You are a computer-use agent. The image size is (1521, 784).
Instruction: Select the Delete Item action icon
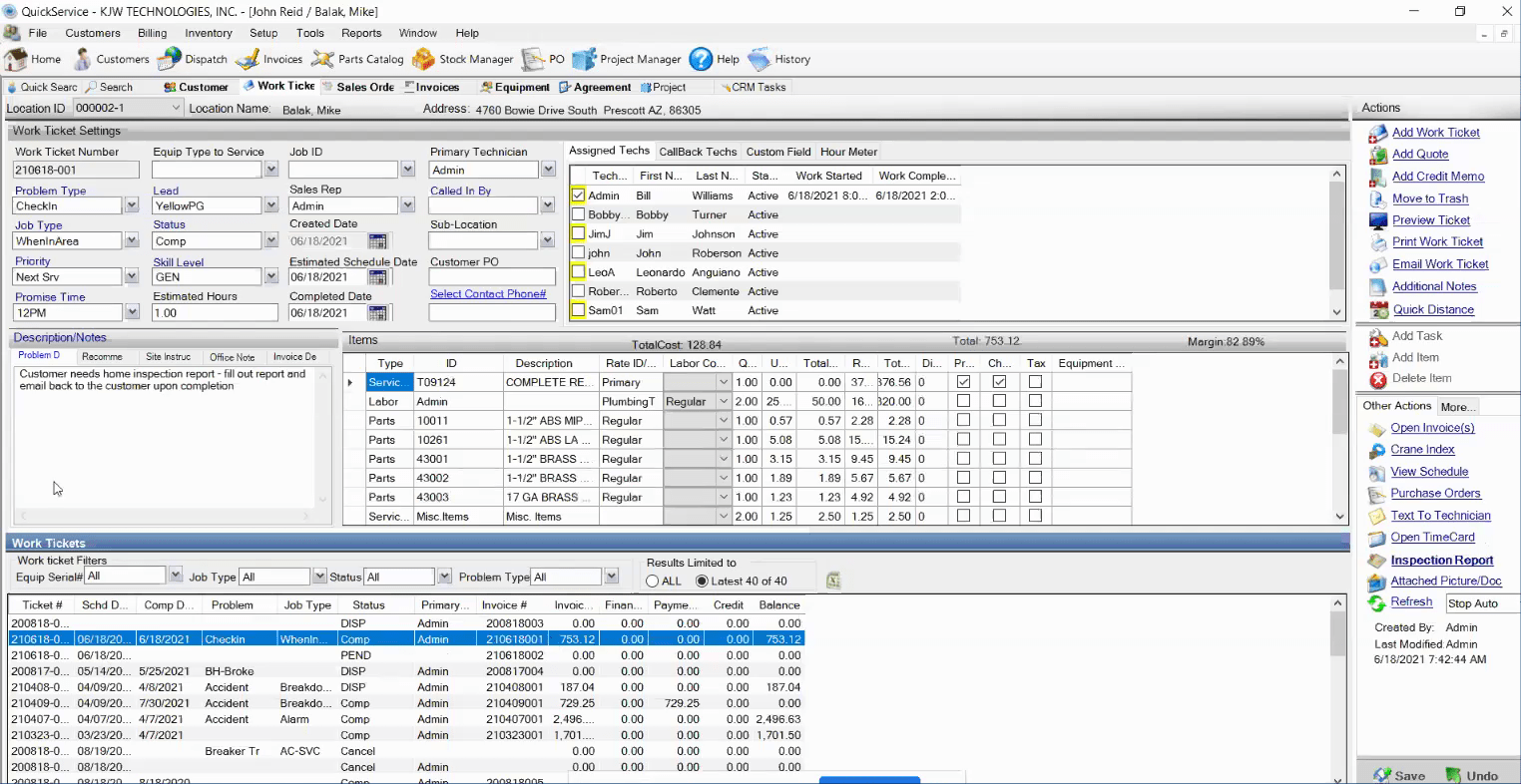tap(1378, 378)
